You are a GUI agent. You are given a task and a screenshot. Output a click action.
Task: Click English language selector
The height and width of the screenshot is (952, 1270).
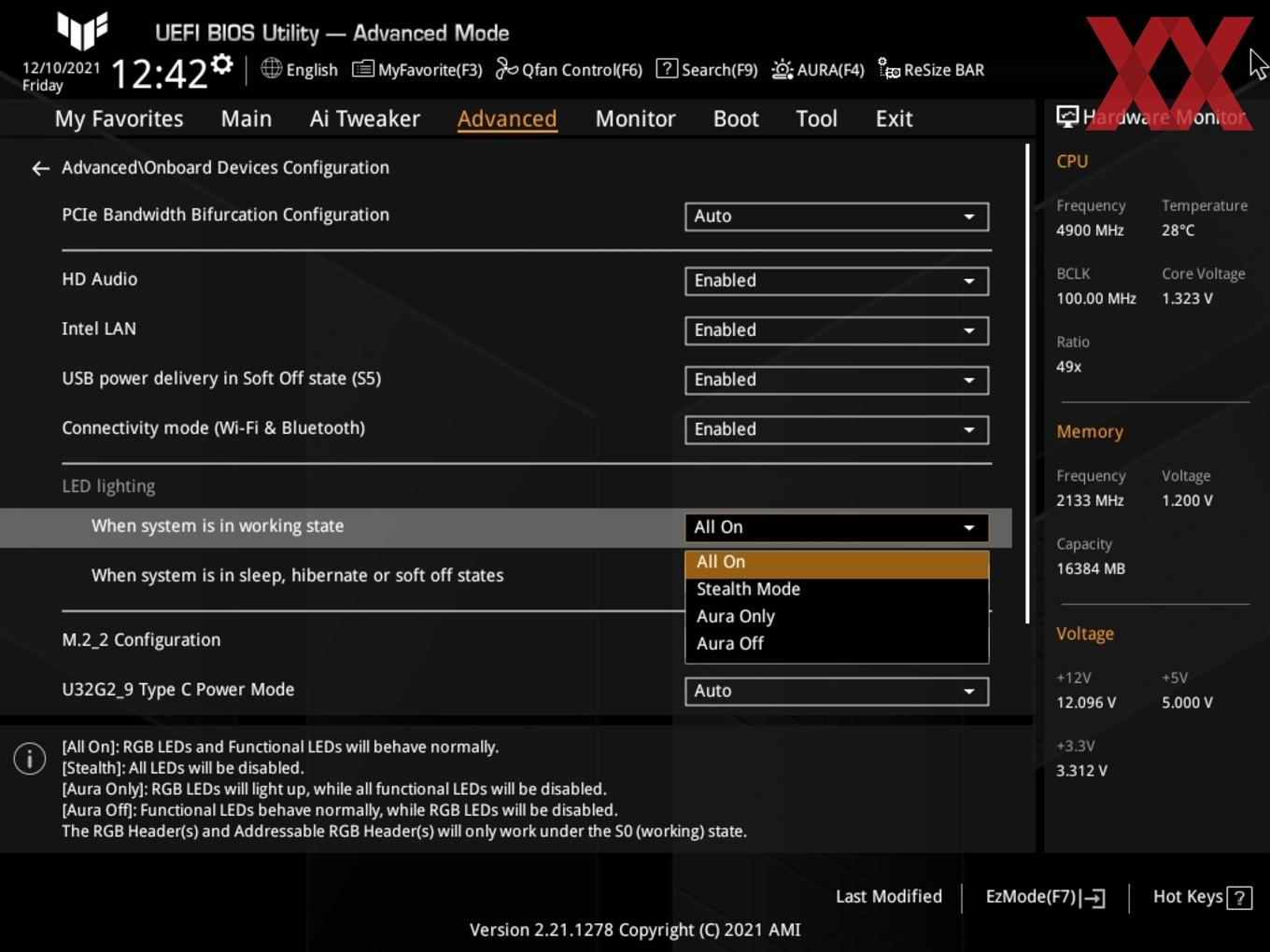312,70
